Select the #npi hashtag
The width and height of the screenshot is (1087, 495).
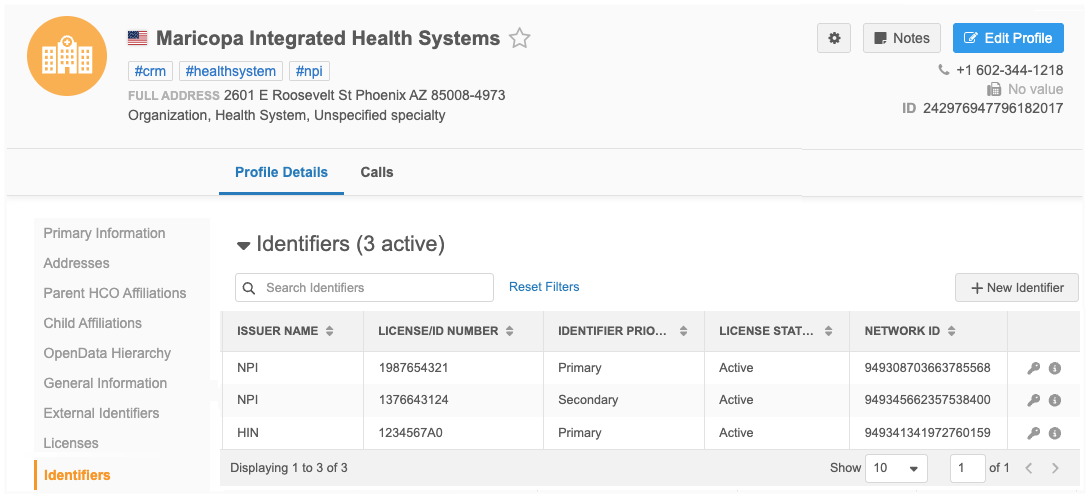(x=309, y=71)
